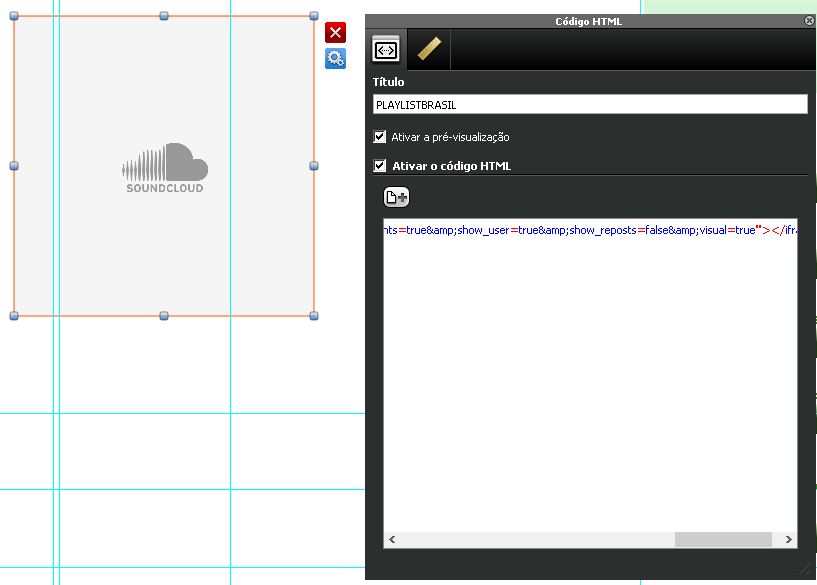Click the top-center resize handle of widget

click(x=164, y=16)
